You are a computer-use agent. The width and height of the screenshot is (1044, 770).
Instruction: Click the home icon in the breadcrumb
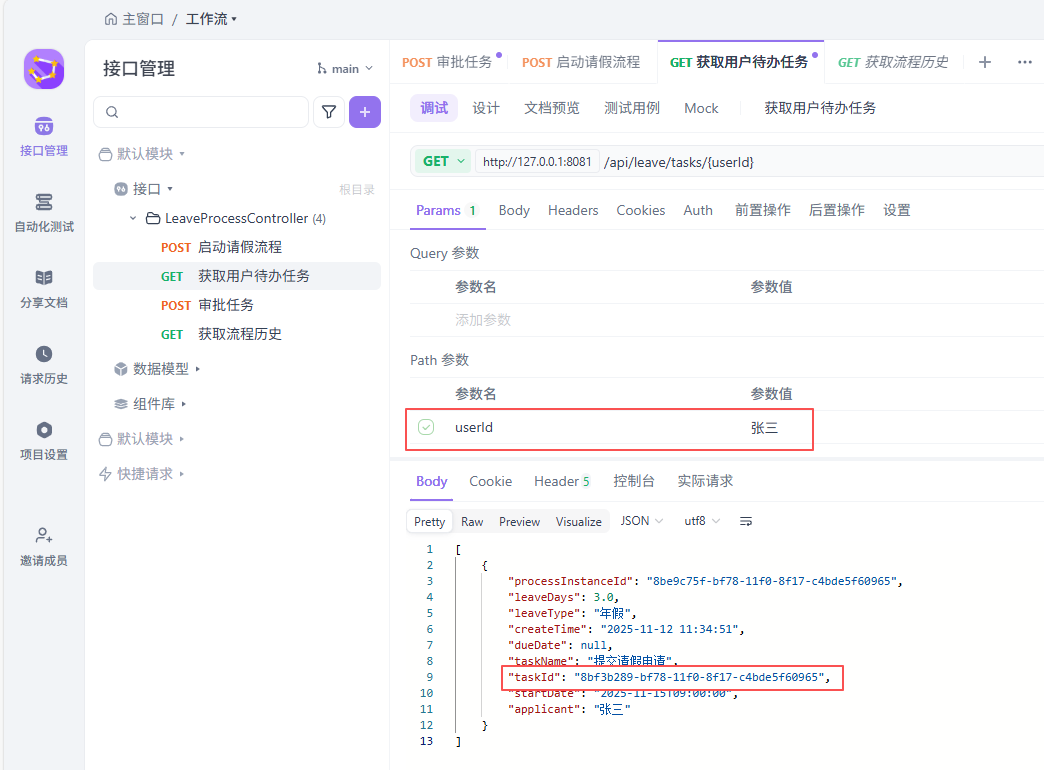click(x=110, y=18)
